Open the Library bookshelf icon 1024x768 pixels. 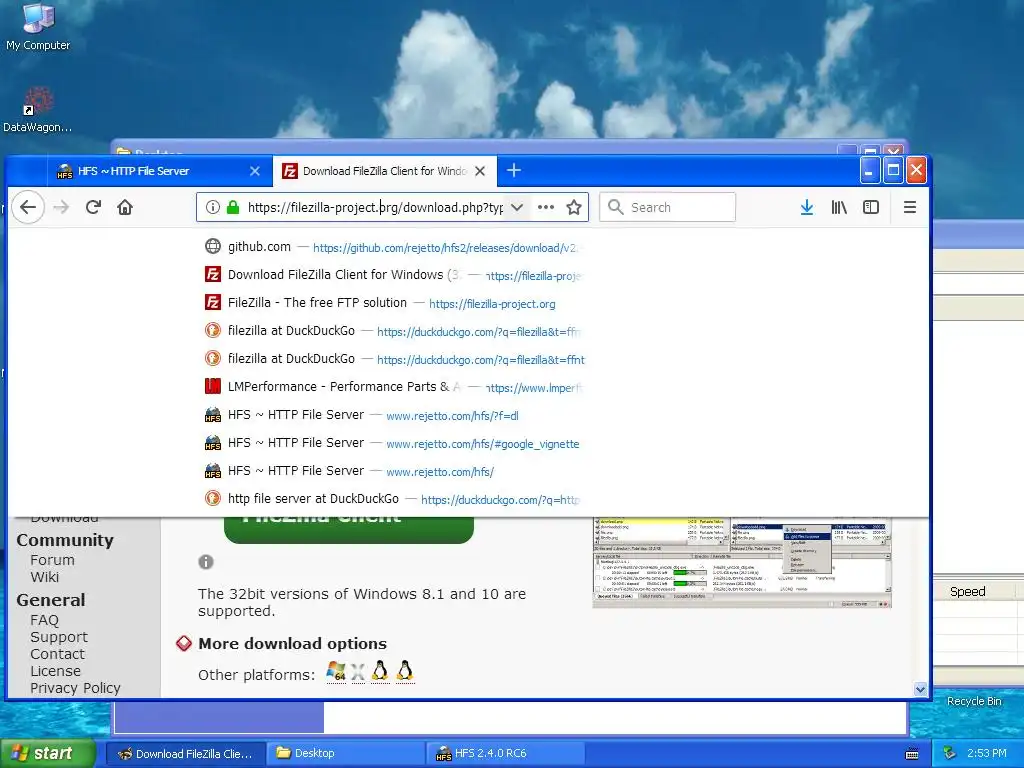coord(839,207)
